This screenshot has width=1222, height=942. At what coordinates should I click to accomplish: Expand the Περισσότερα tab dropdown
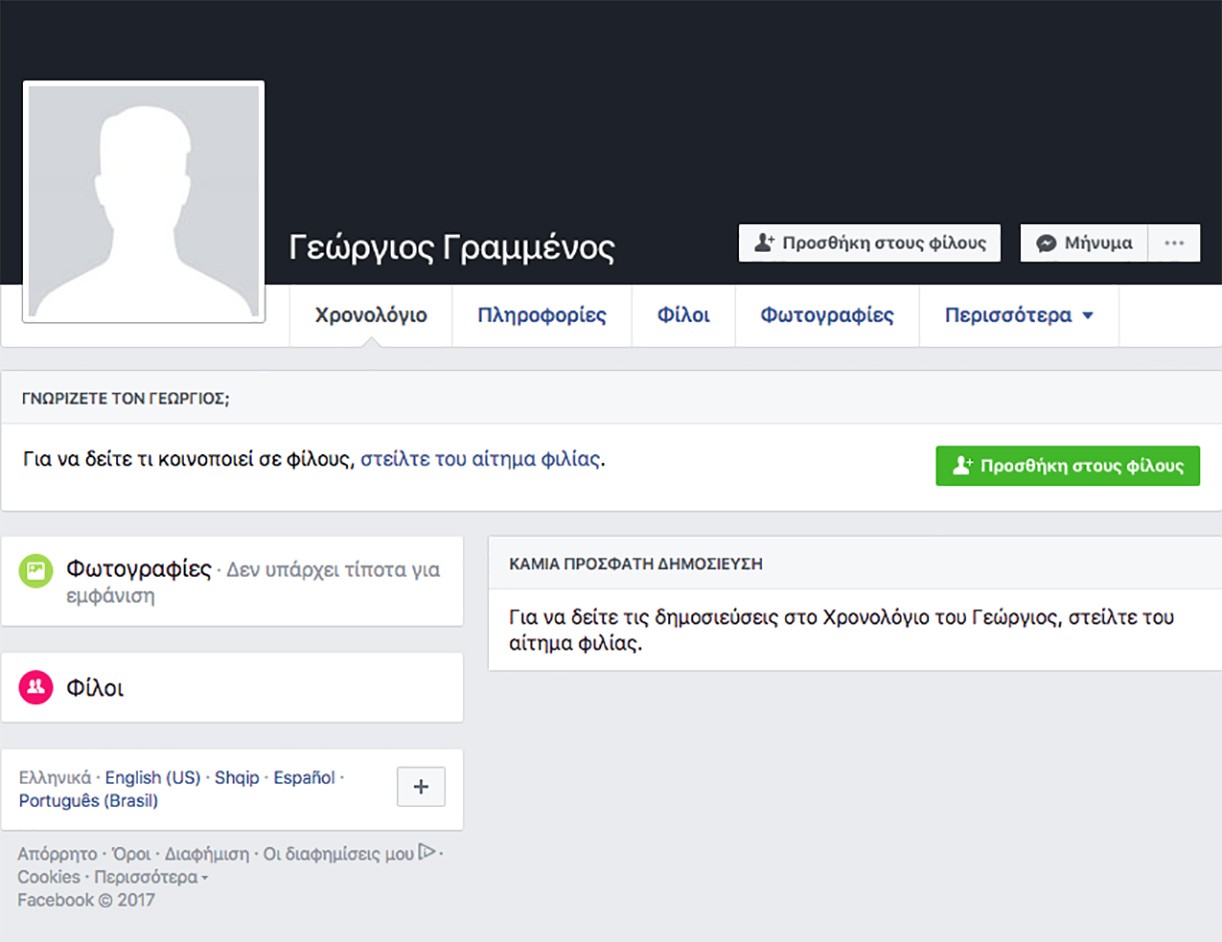(x=1019, y=316)
